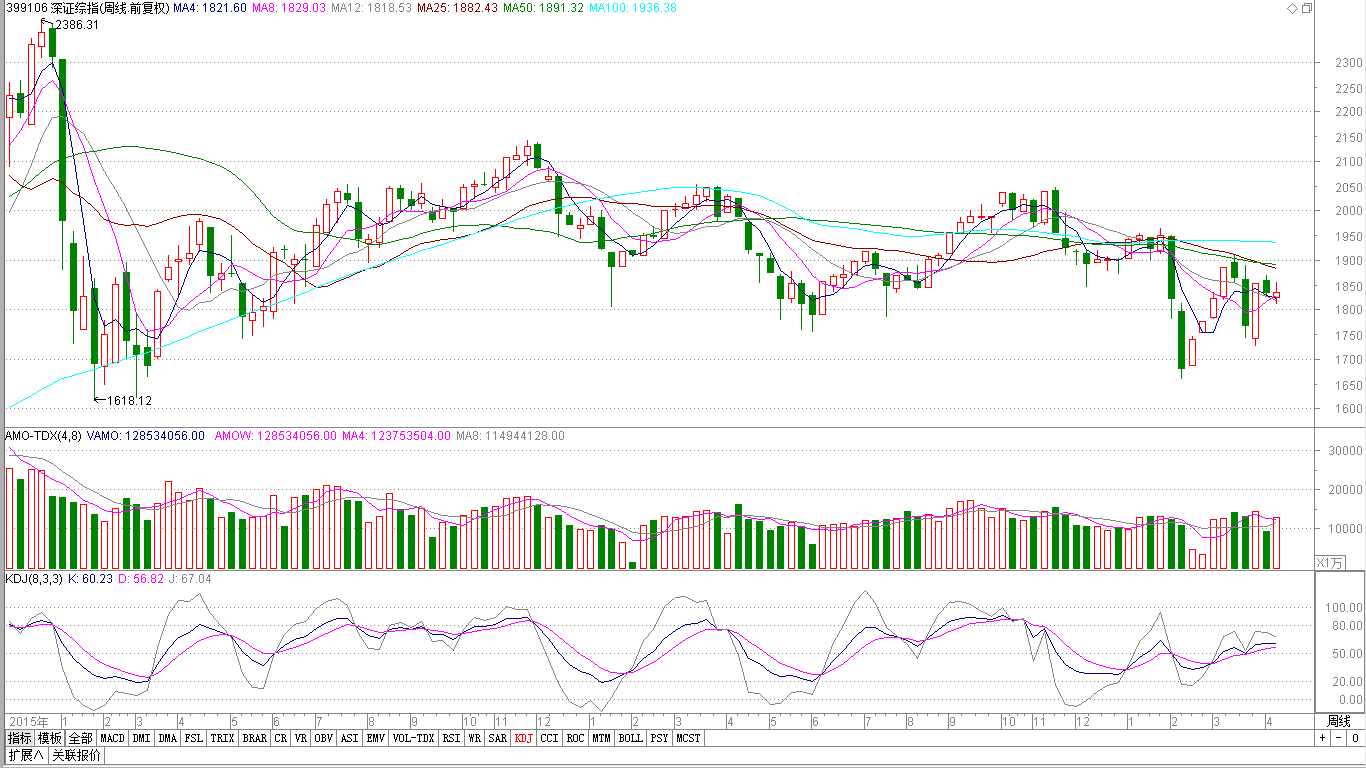Screen dimensions: 1366x768
Task: Select the EMV indicator
Action: pos(375,738)
